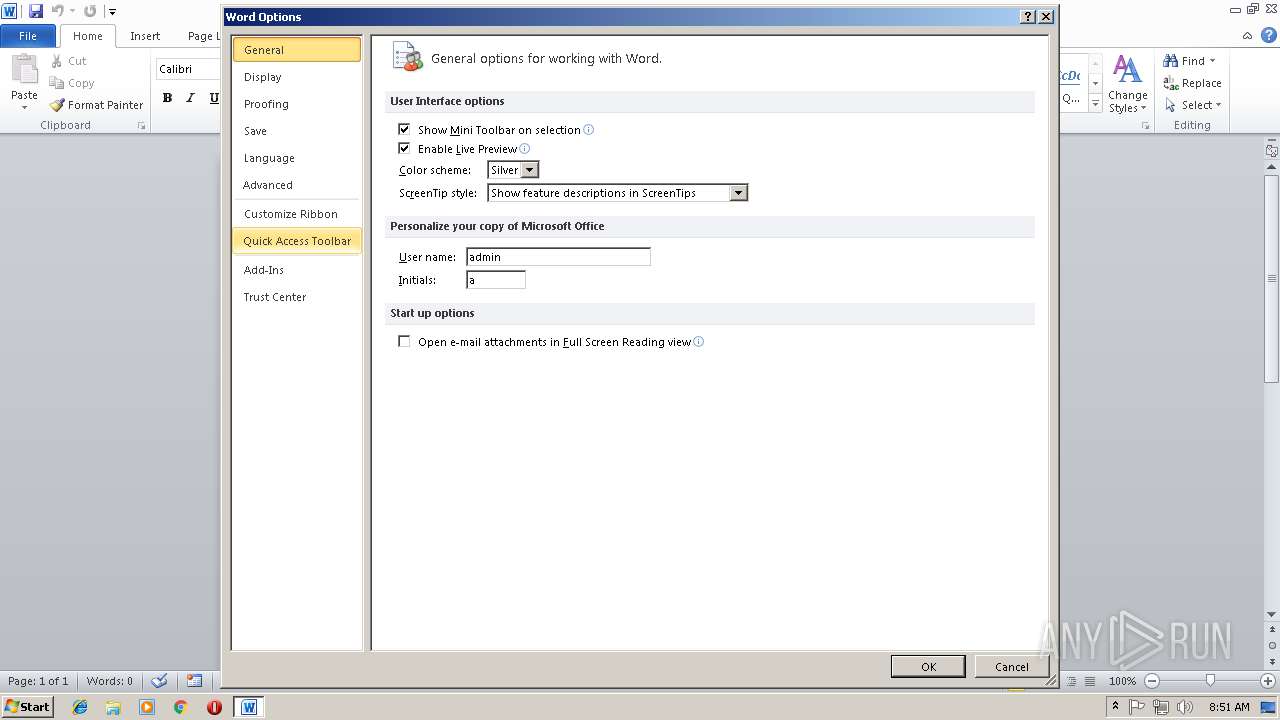The image size is (1280, 720).
Task: Click the volume speaker tray icon
Action: click(1184, 707)
